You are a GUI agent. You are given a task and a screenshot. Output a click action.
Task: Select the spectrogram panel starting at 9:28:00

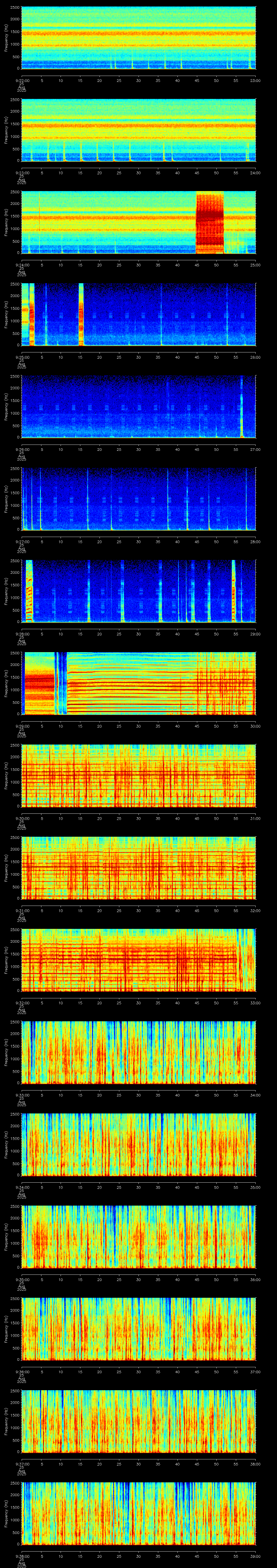tap(138, 591)
